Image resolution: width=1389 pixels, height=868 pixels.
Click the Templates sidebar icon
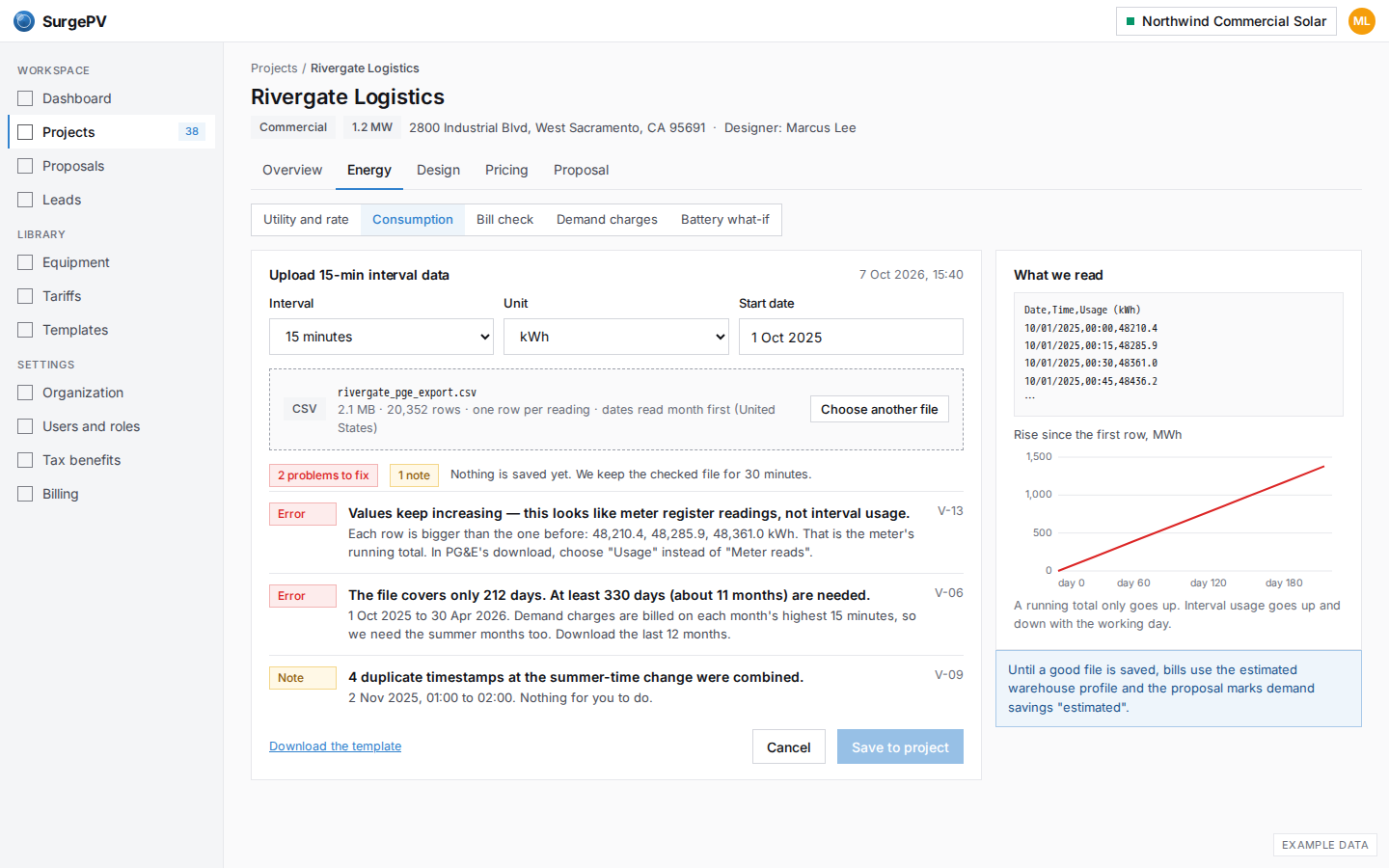pos(25,330)
